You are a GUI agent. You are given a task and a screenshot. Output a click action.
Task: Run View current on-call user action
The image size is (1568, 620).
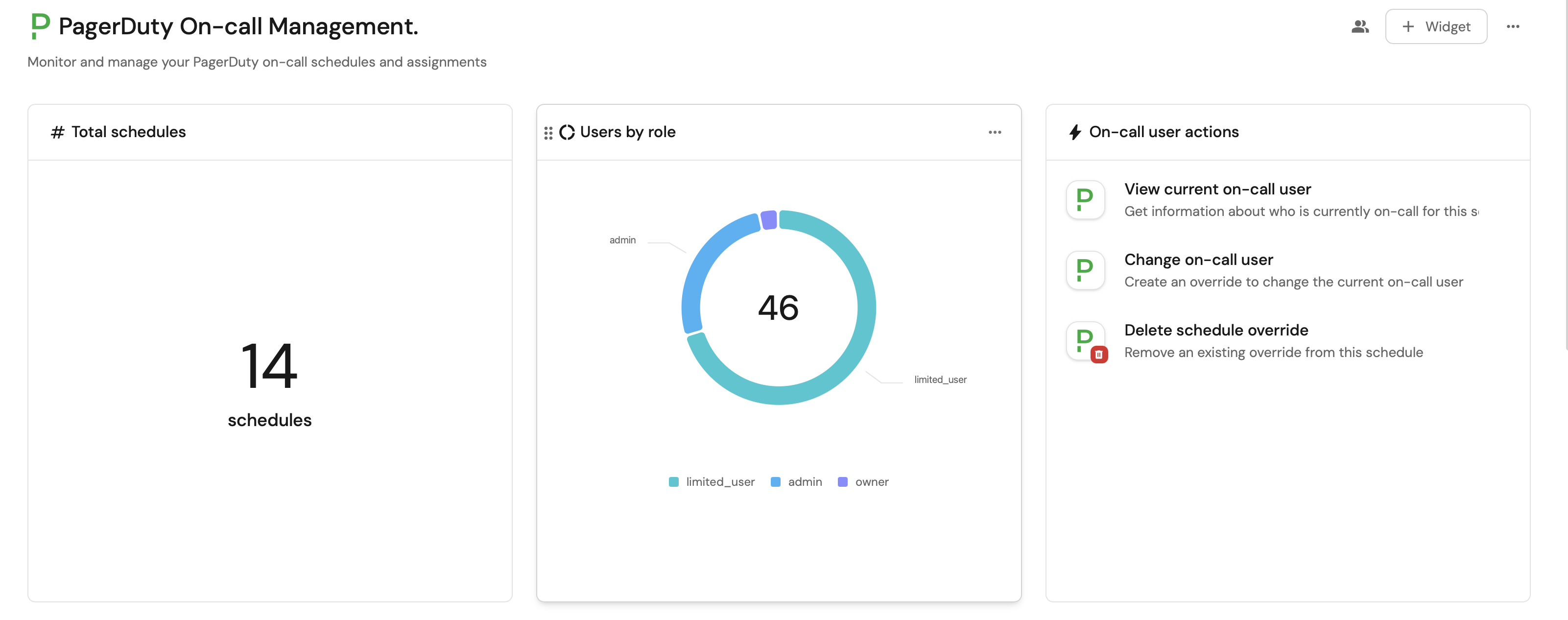pyautogui.click(x=1217, y=190)
